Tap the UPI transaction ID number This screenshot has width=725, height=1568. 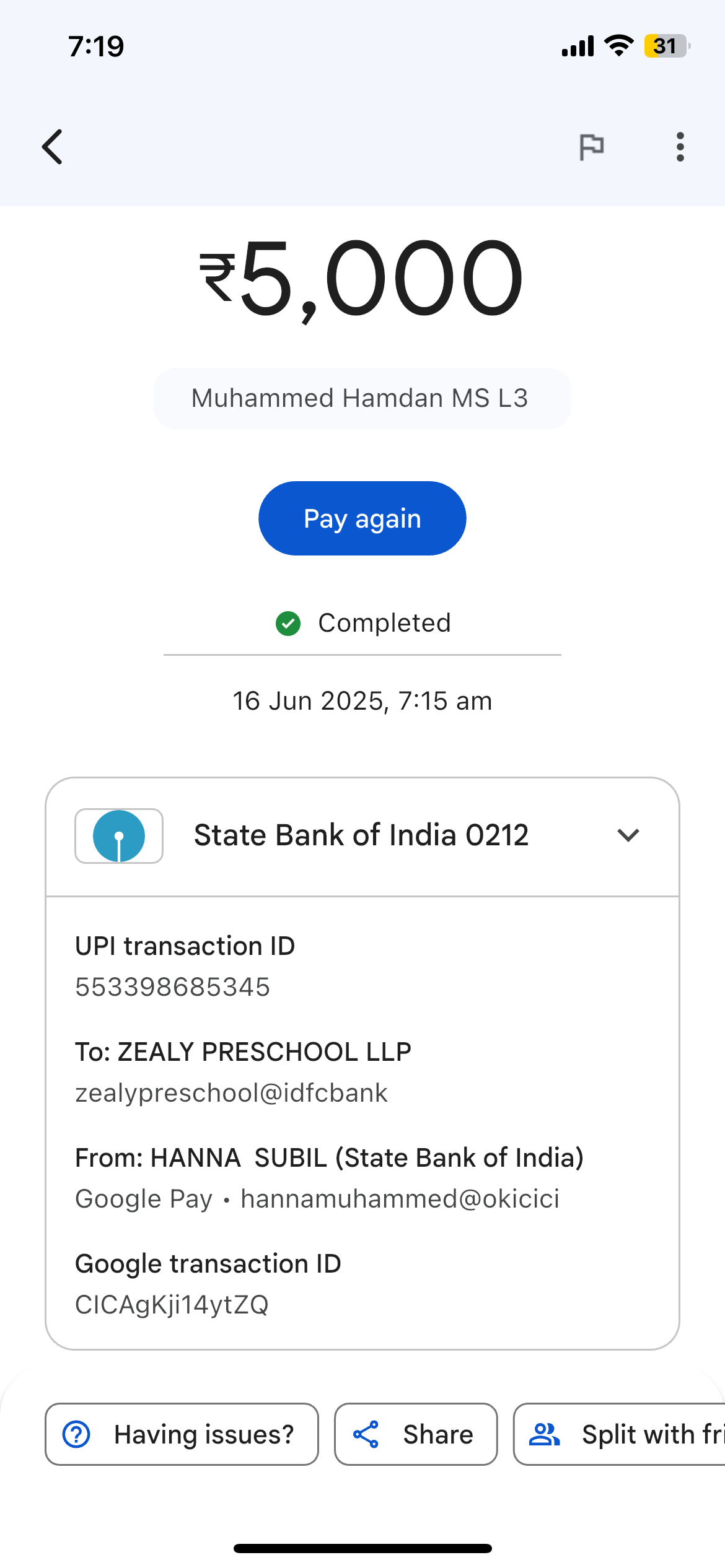[x=173, y=987]
